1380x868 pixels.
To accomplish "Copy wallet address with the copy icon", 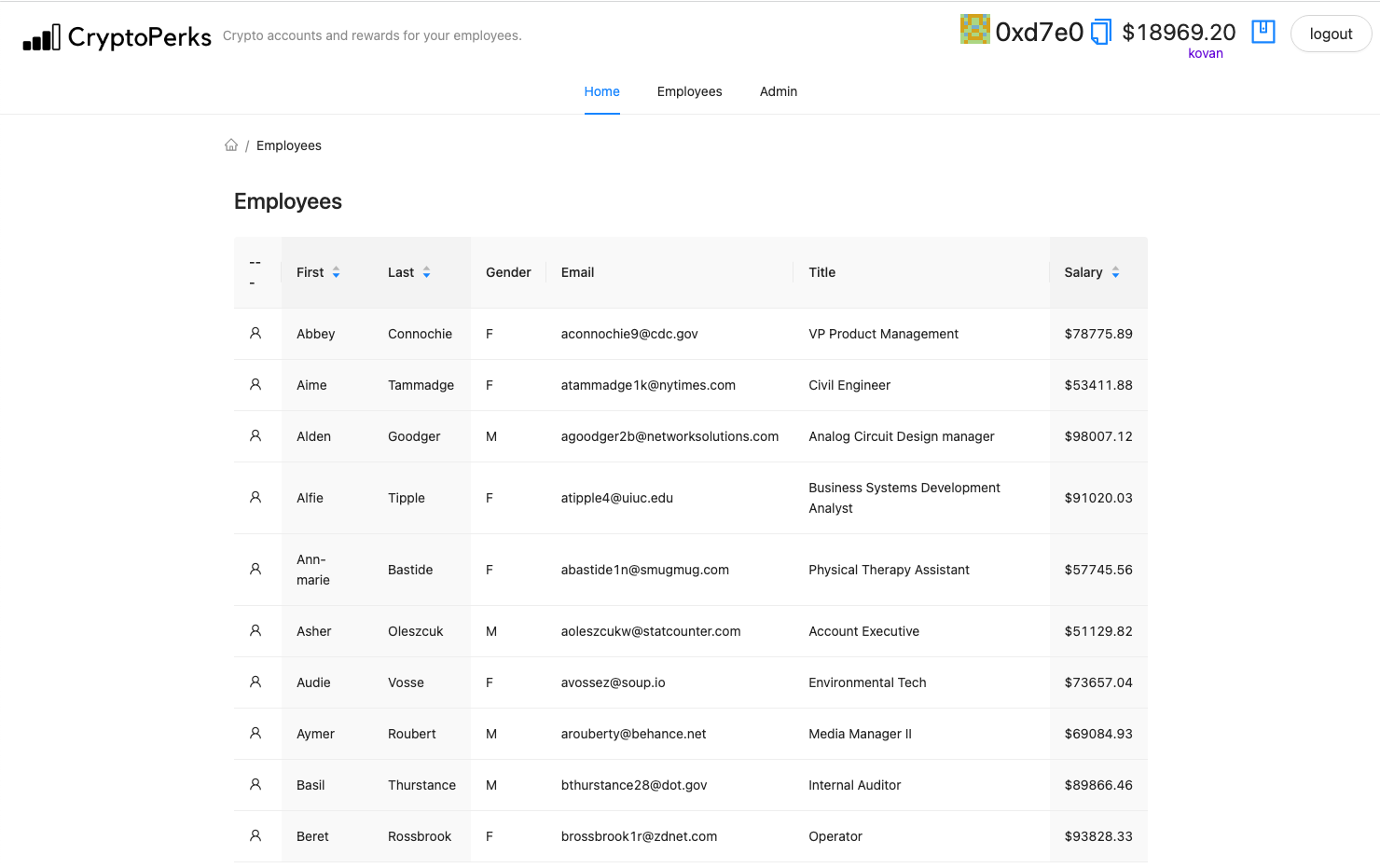I will [x=1101, y=32].
